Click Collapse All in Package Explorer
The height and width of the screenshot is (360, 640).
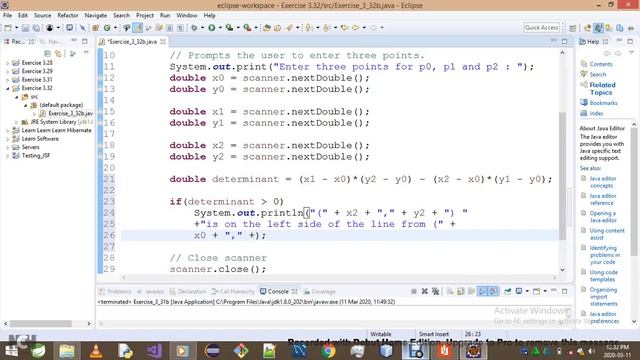click(48, 53)
